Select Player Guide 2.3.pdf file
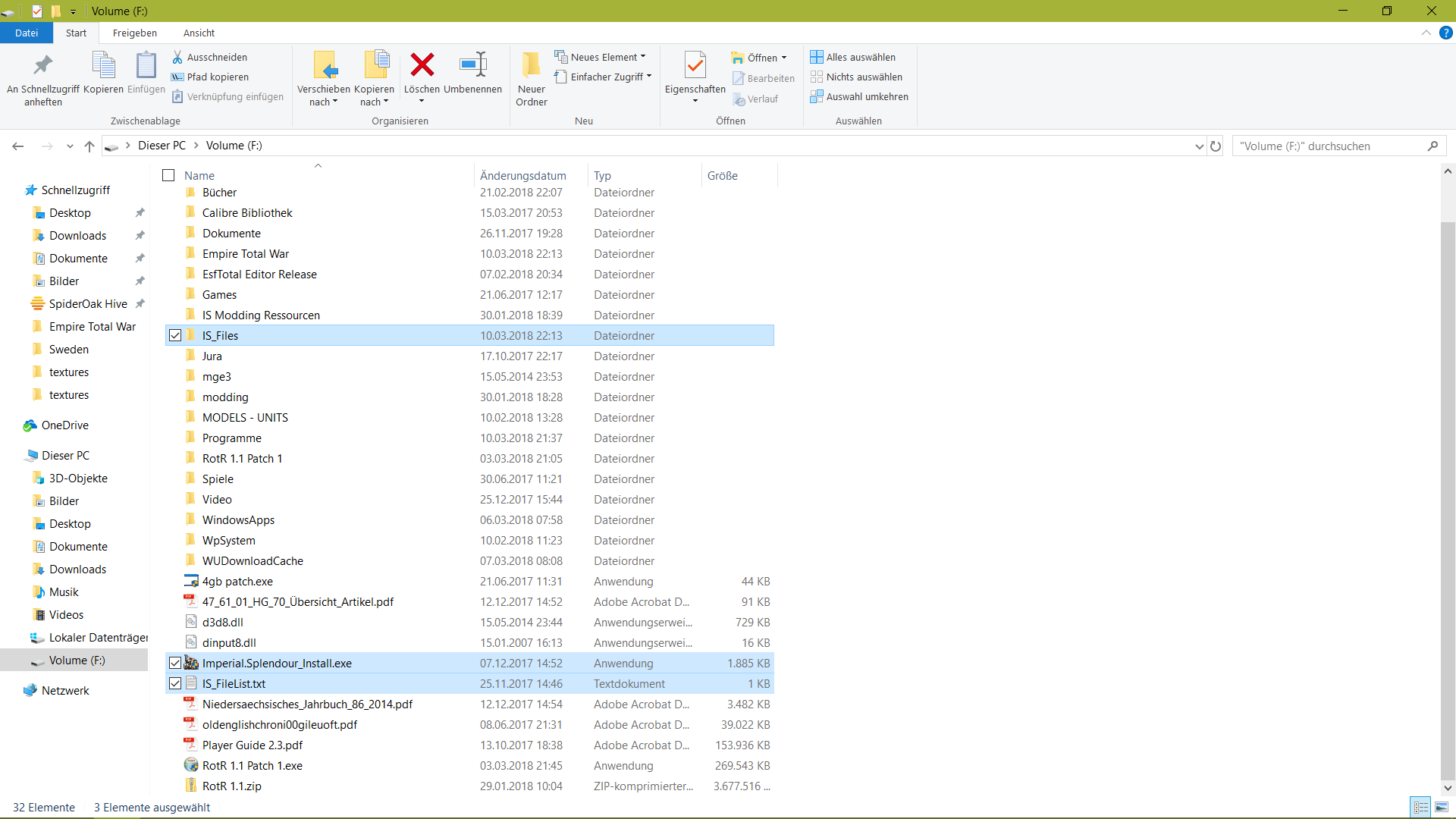 pyautogui.click(x=469, y=745)
